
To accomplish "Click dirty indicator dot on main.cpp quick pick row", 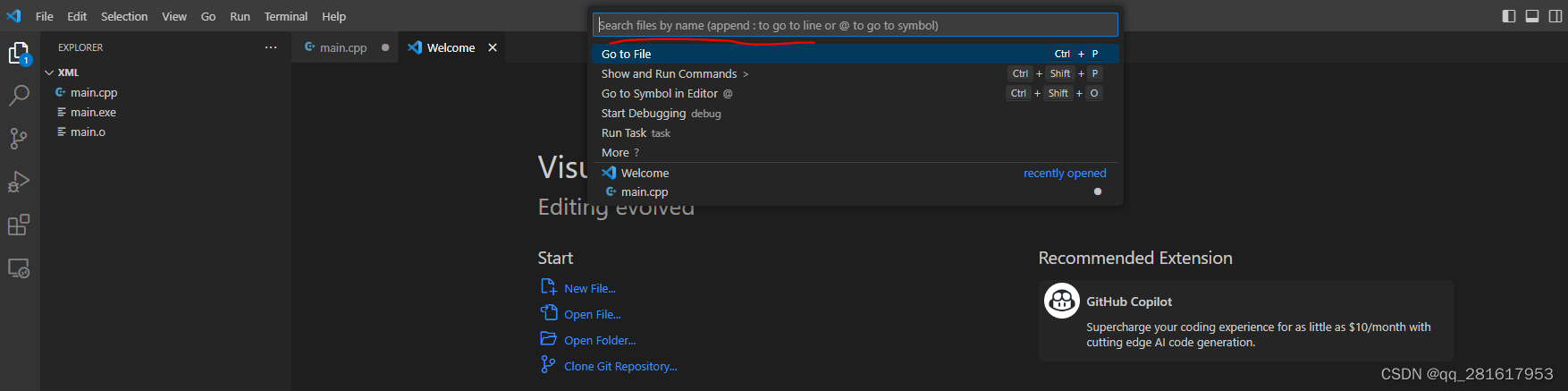I will (1098, 191).
